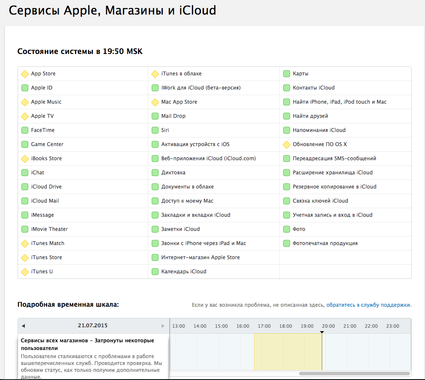The image size is (425, 380).
Task: Click the 17:00 hour label
Action: (x=264, y=326)
